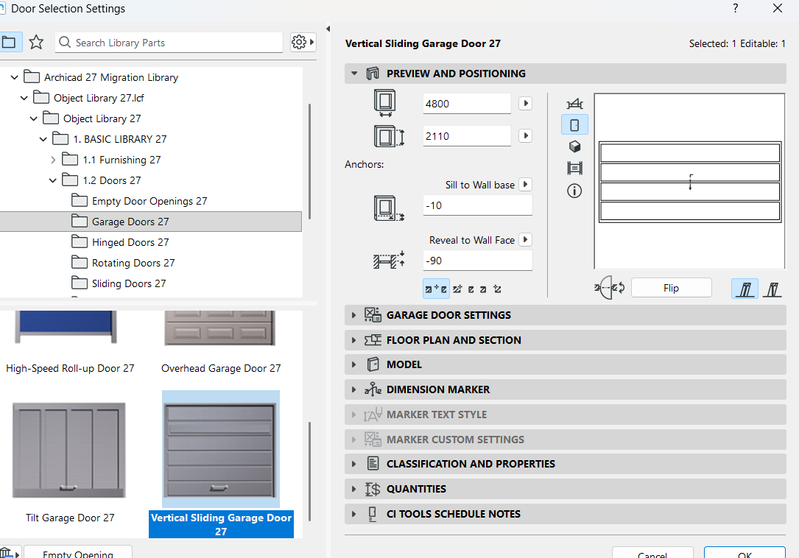Expand DIMENSION MARKER panel
Image resolution: width=799 pixels, height=558 pixels.
[565, 389]
